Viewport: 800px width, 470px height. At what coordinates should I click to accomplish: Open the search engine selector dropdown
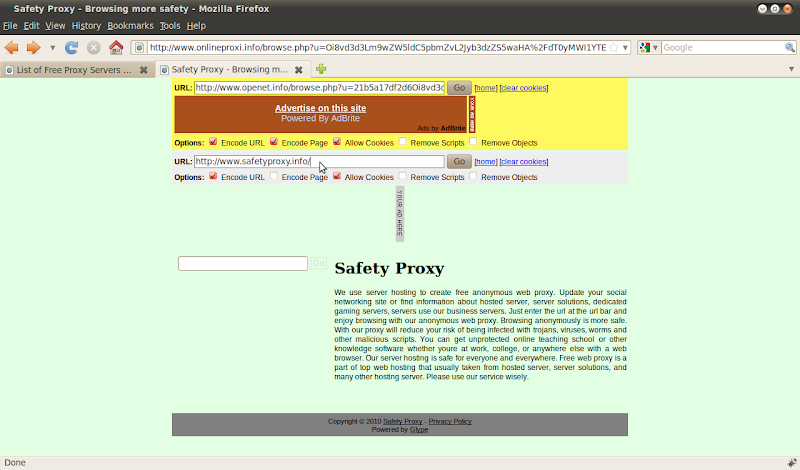(x=649, y=47)
